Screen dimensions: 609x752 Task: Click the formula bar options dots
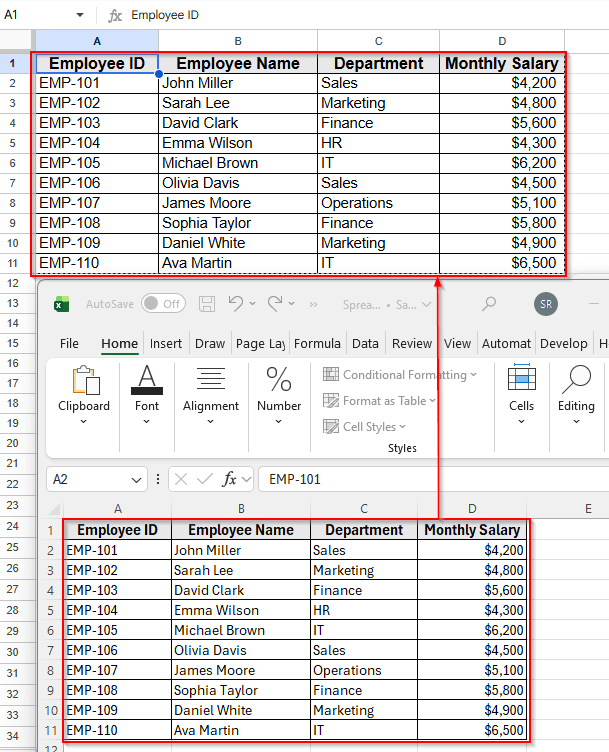click(x=158, y=479)
